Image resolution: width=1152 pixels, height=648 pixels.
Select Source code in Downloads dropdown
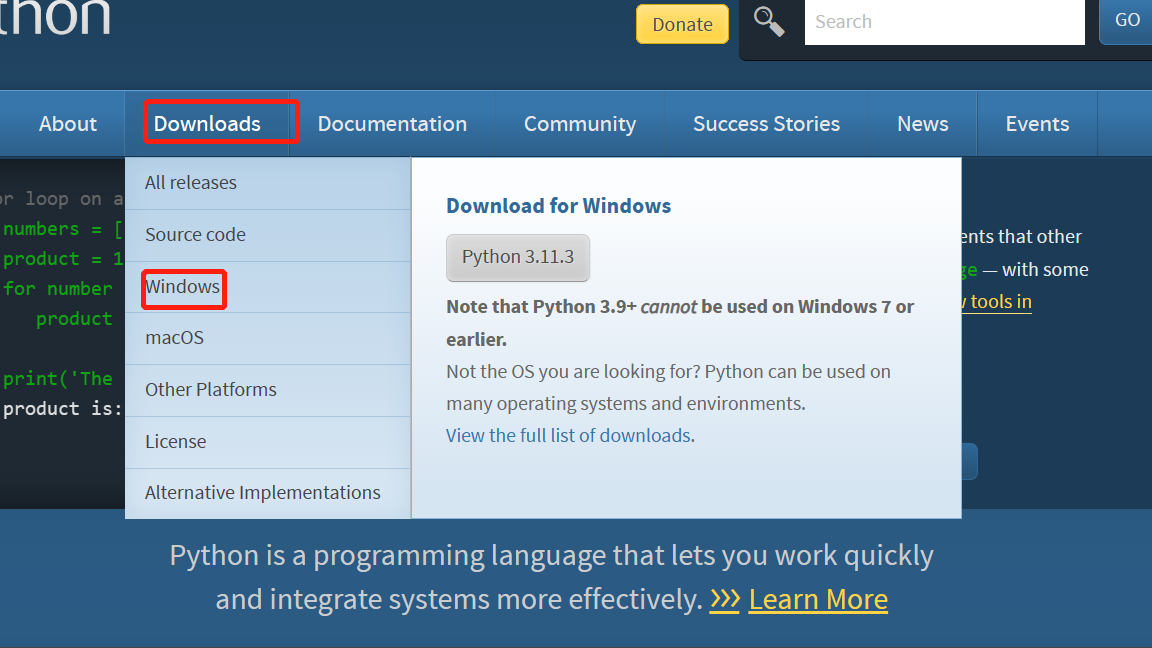(x=268, y=235)
